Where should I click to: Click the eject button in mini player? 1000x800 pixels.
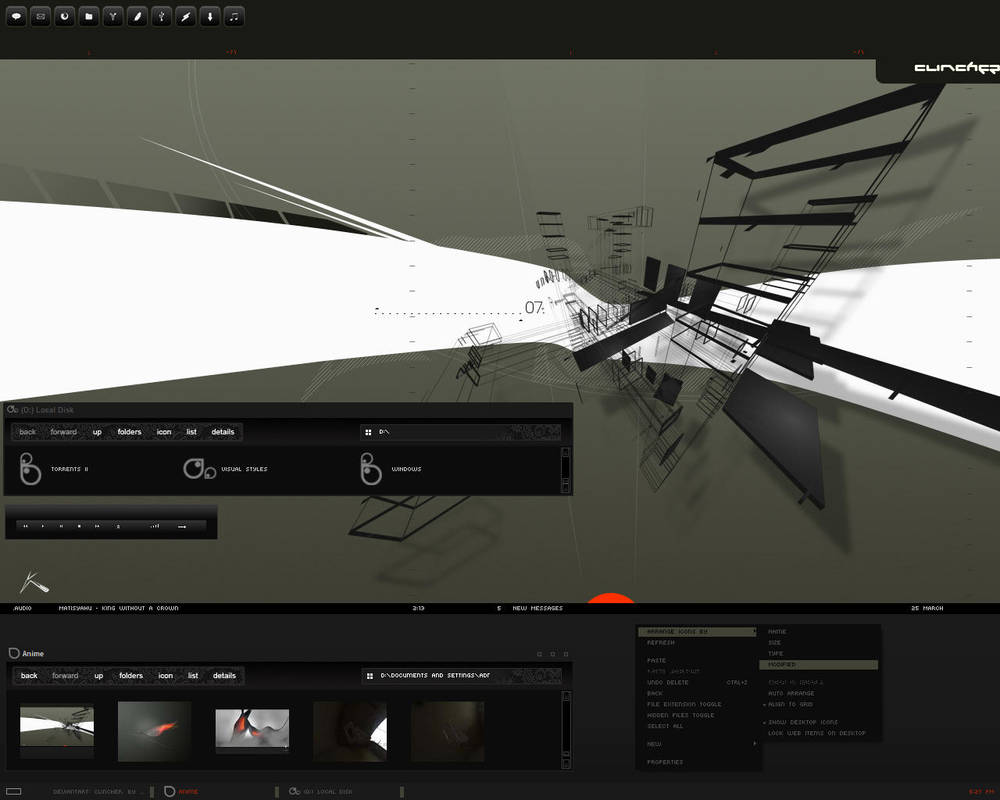pos(118,526)
